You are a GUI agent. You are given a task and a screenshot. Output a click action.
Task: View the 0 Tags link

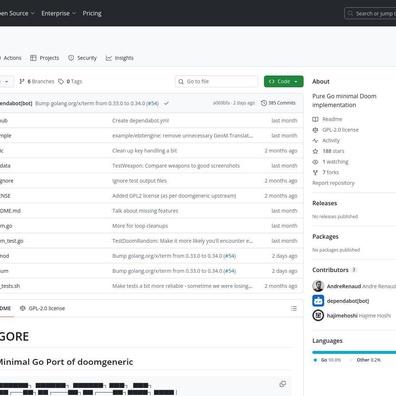70,81
